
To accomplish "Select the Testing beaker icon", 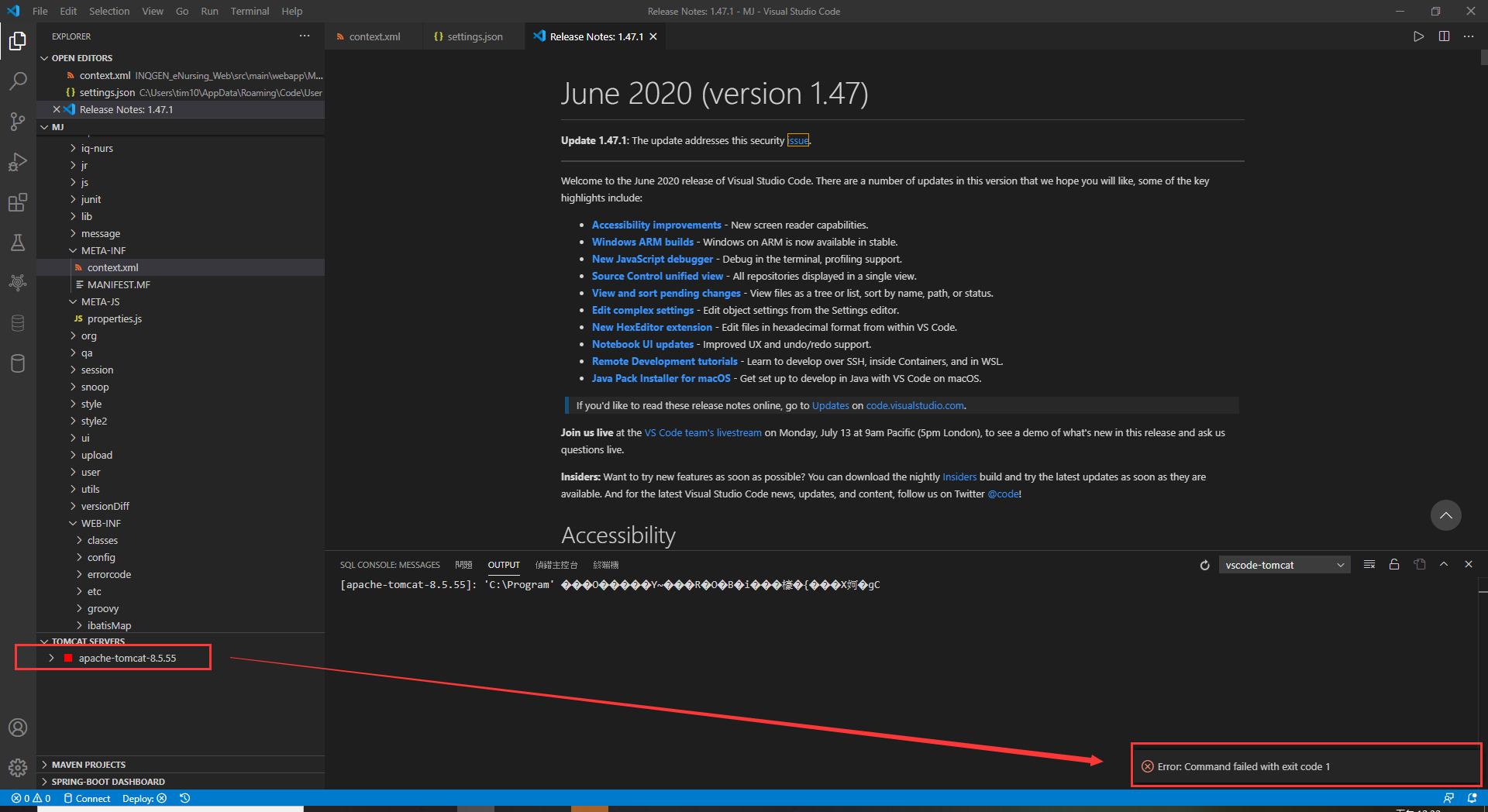I will click(17, 243).
